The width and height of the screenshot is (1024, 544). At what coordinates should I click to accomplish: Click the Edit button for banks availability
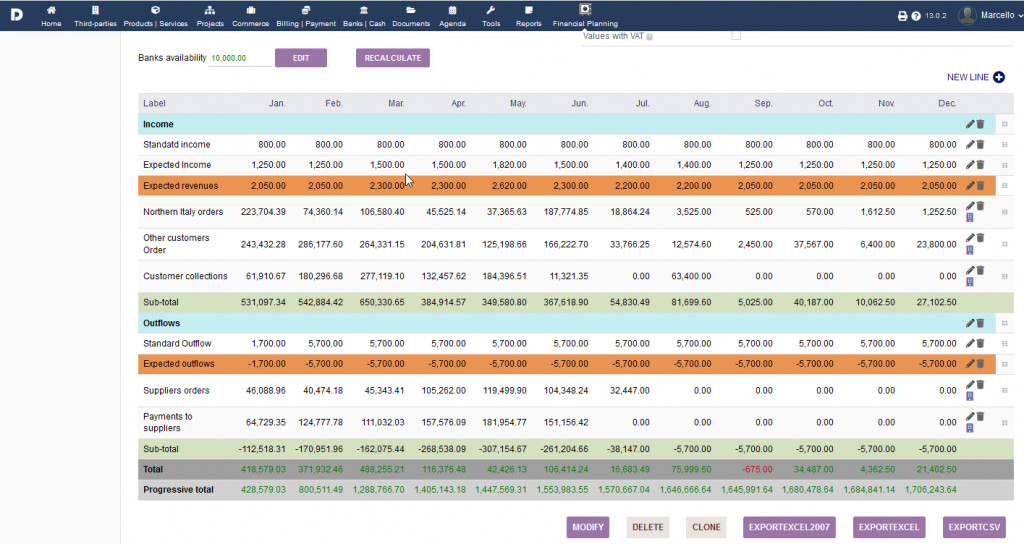tap(300, 58)
